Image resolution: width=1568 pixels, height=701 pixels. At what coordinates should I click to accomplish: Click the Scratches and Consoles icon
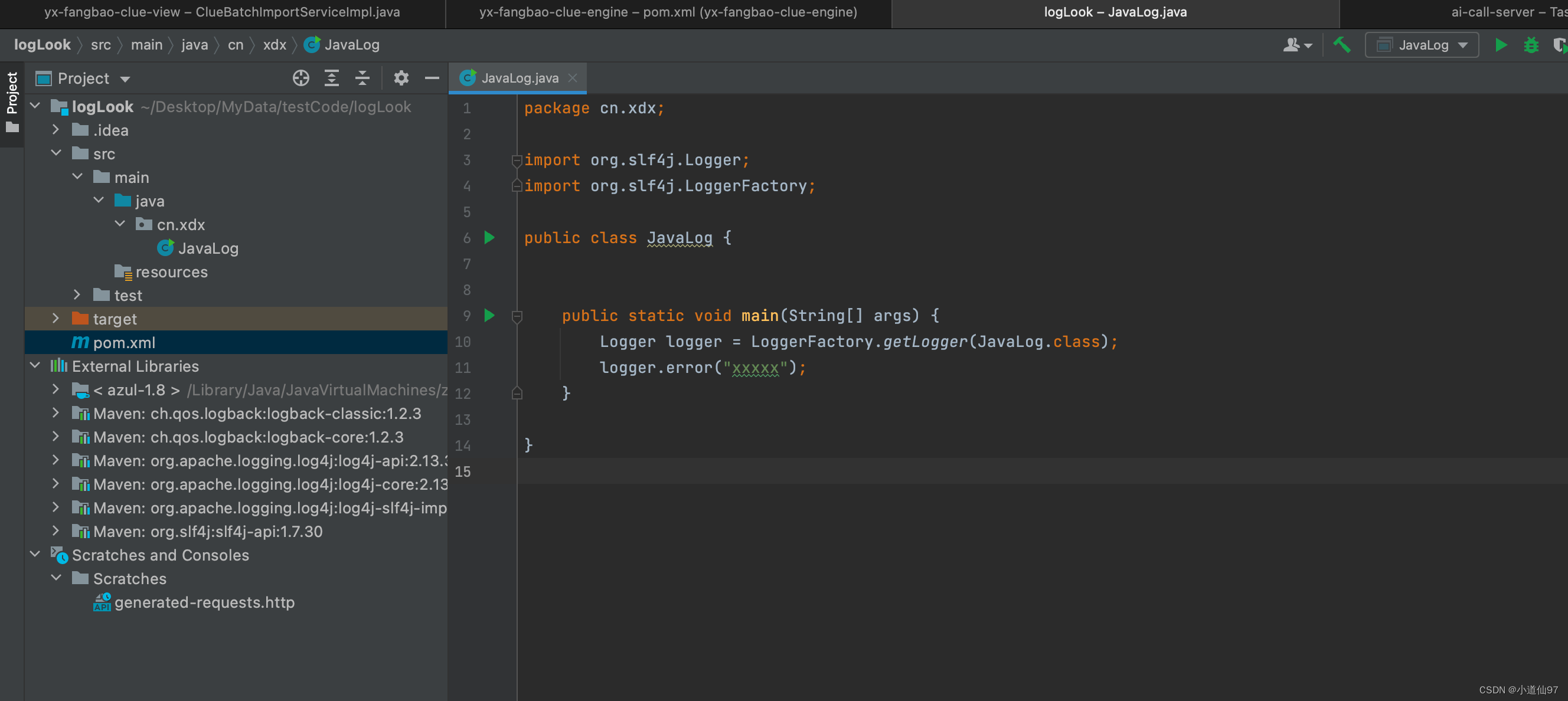pos(59,555)
